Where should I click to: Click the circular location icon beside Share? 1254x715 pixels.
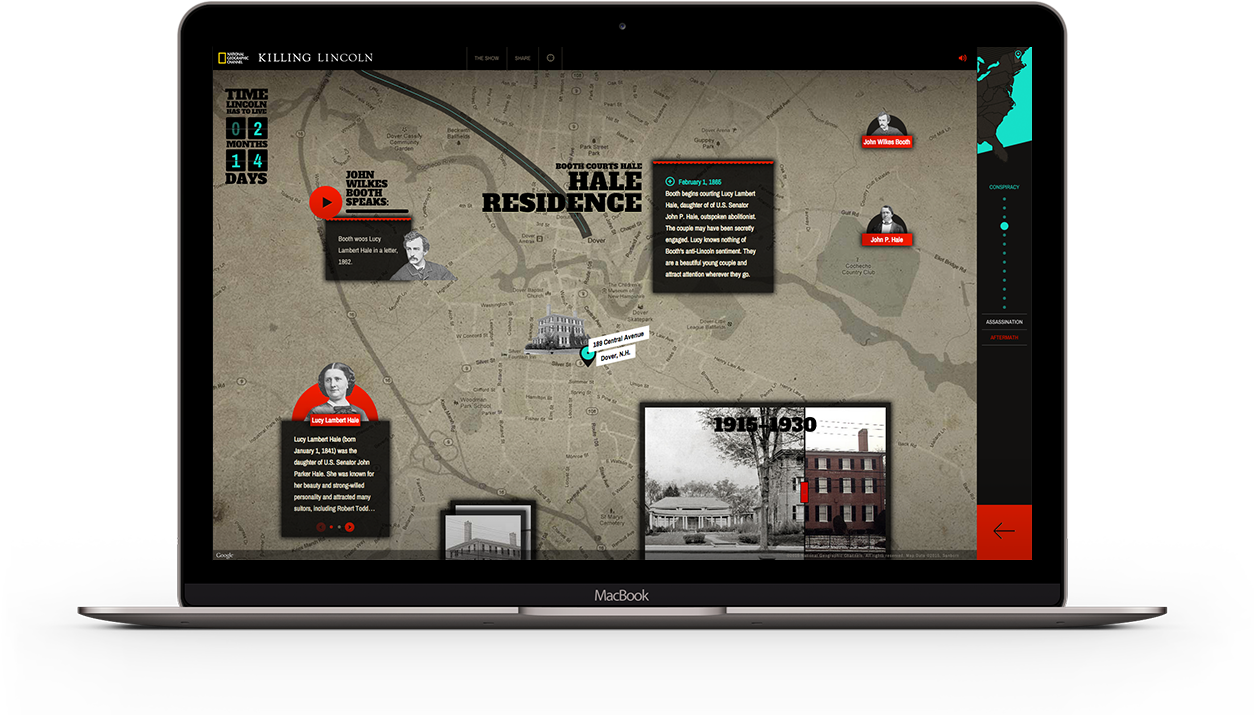(550, 58)
